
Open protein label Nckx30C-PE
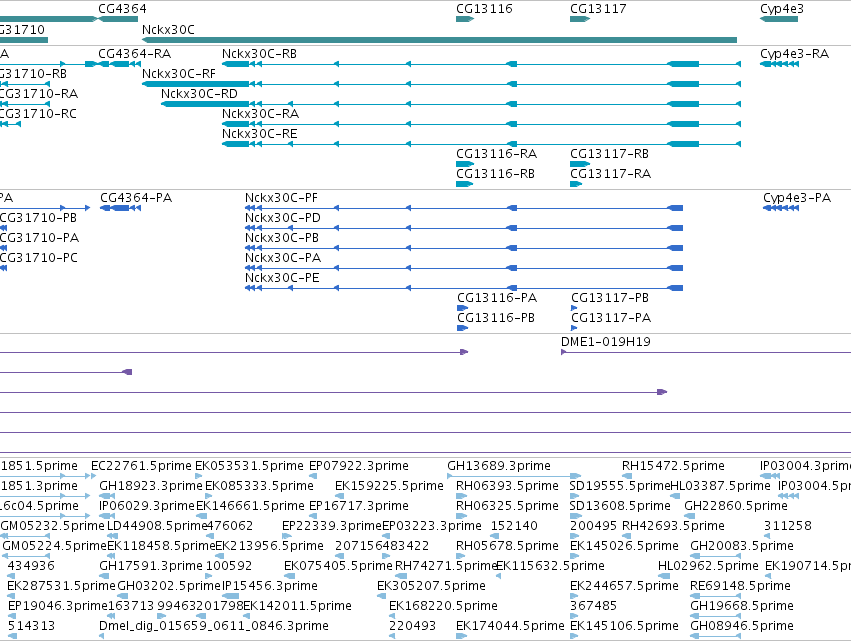pos(282,278)
